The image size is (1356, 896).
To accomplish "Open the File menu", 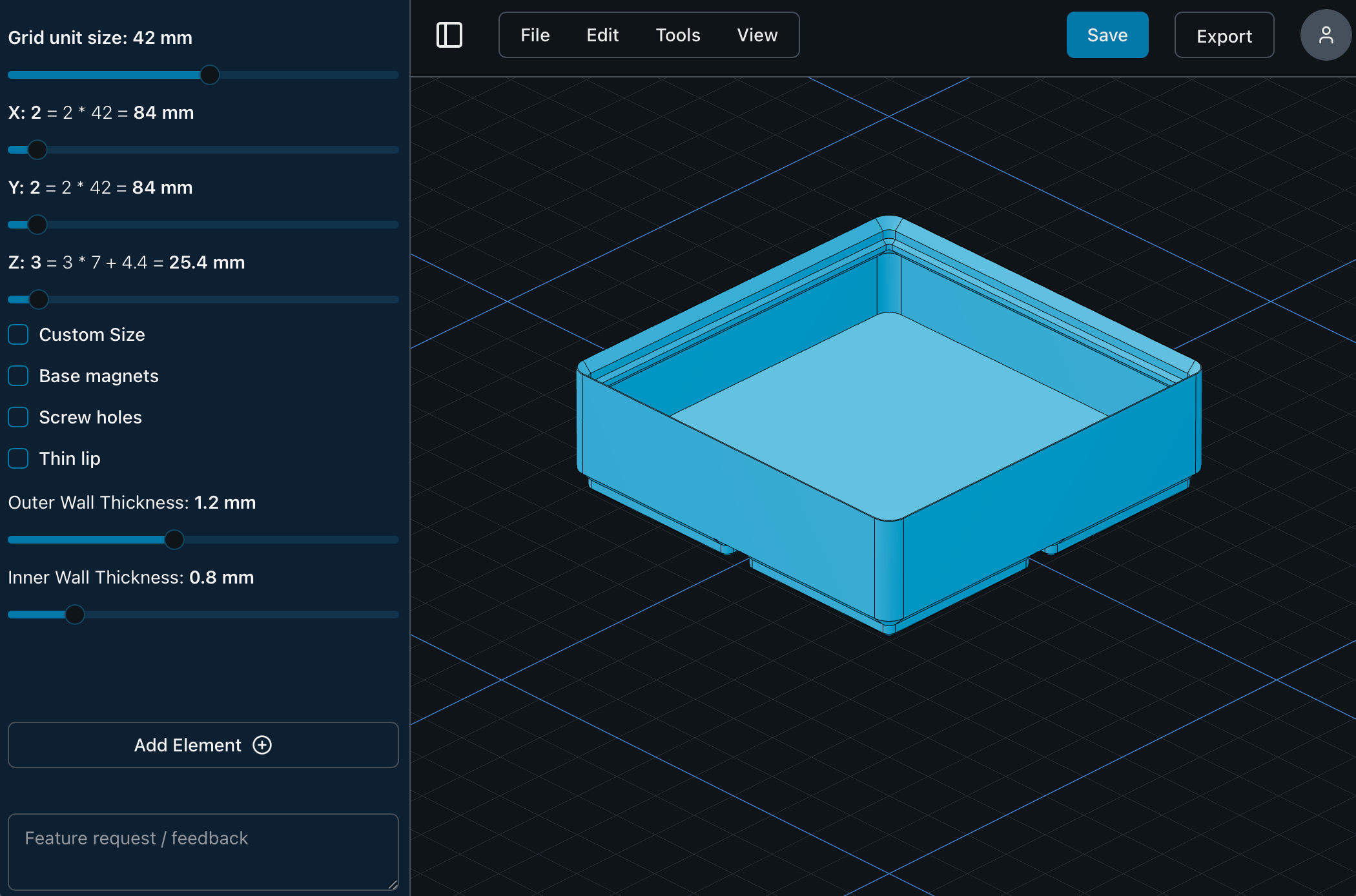I will tap(535, 35).
